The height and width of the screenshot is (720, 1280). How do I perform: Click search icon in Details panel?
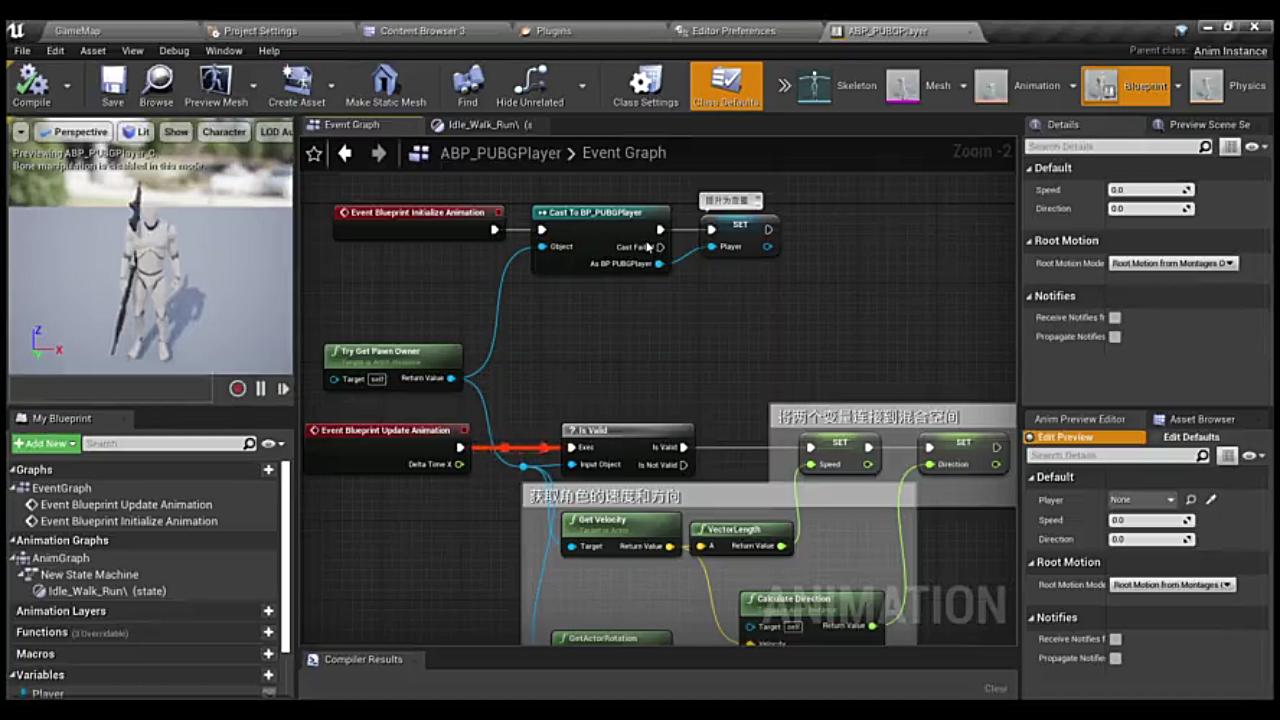(x=1205, y=147)
